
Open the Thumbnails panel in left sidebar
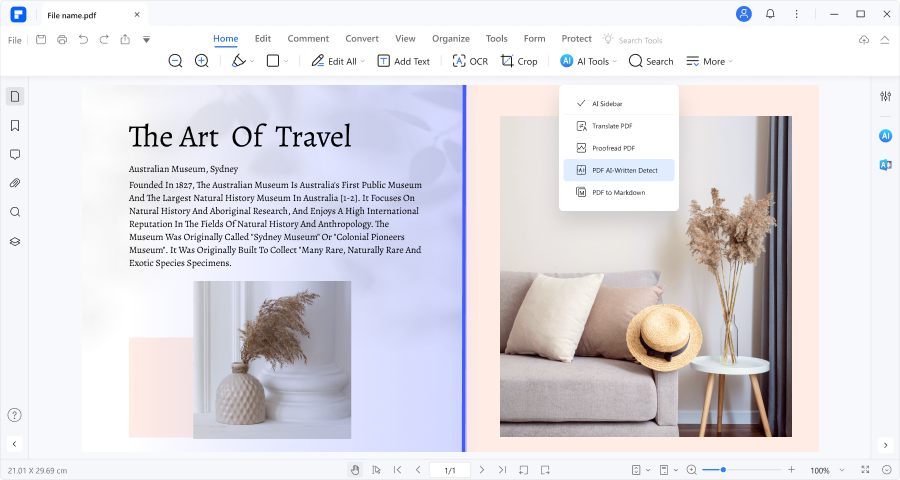coord(15,97)
